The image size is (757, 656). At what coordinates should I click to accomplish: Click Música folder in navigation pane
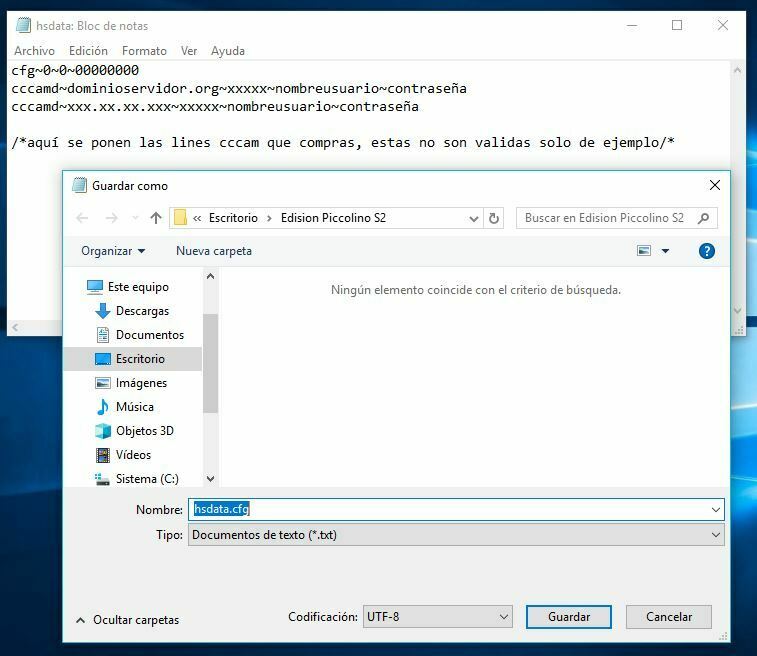click(x=134, y=407)
